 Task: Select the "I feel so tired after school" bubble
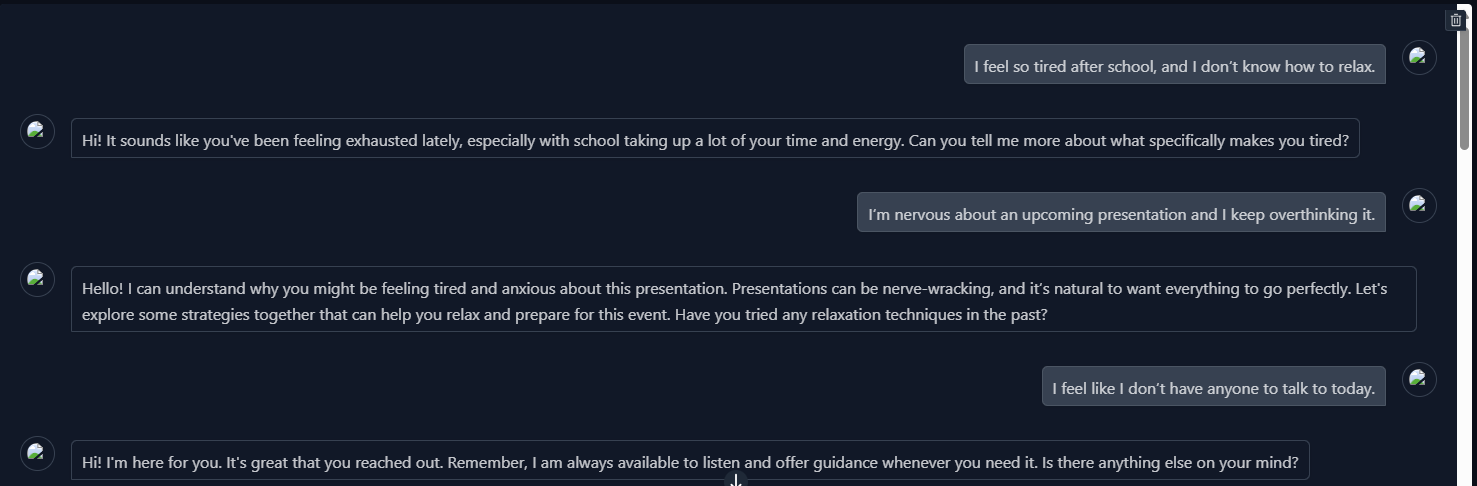(x=1174, y=64)
